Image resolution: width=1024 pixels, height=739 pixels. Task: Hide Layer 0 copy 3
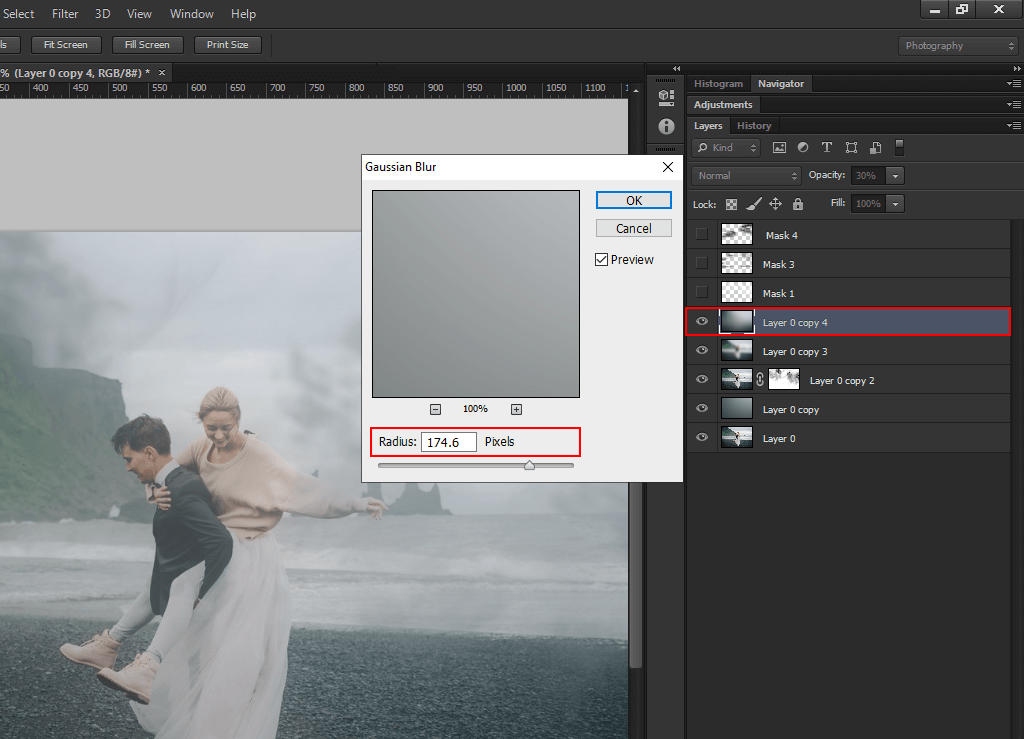pos(702,351)
